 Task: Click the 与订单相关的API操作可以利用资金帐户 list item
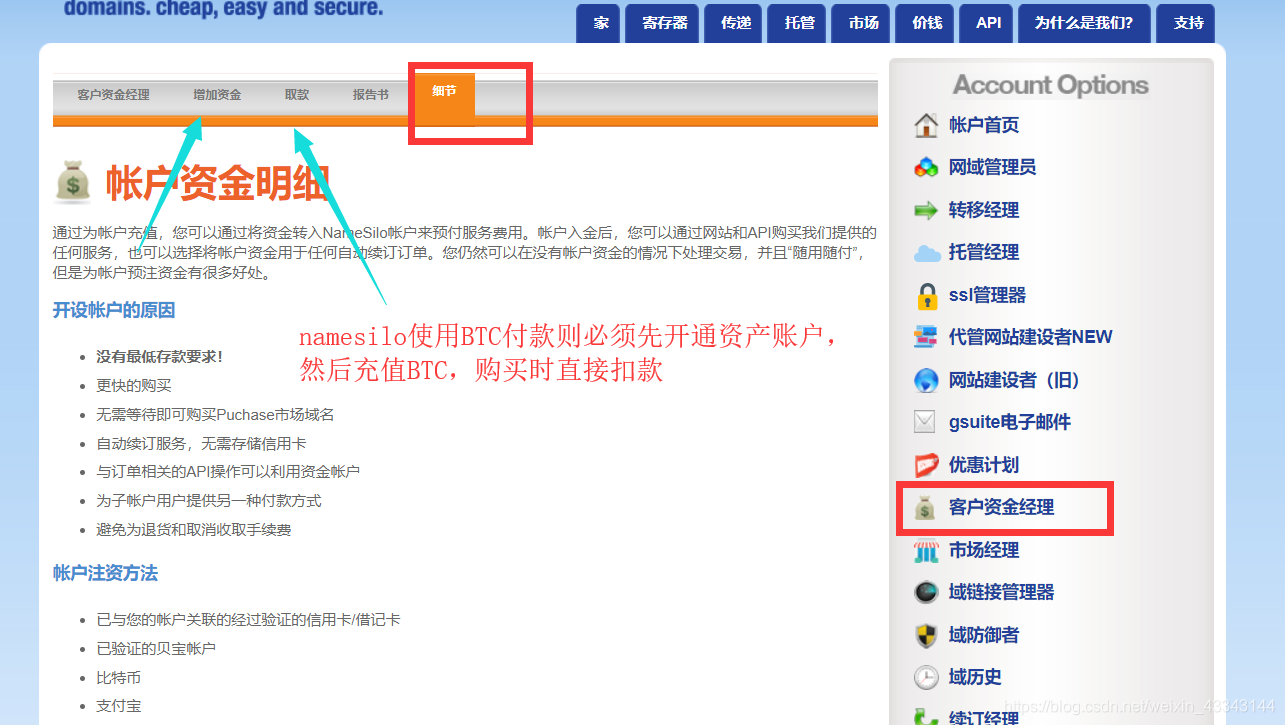pyautogui.click(x=228, y=471)
